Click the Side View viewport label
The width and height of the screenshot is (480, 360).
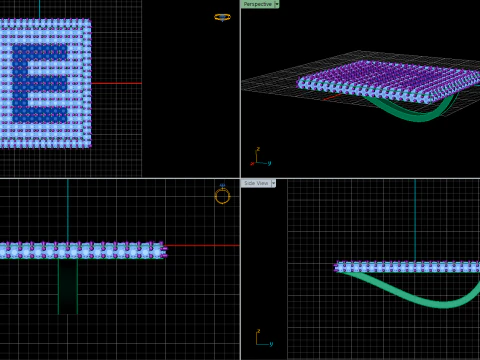point(256,183)
